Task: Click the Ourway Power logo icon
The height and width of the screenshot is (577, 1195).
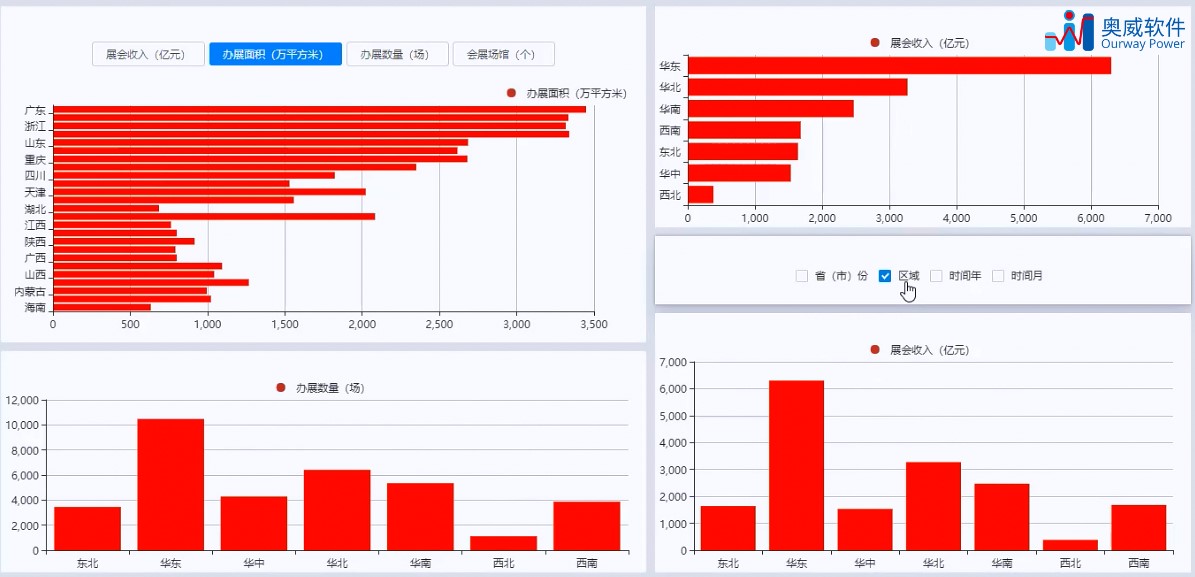Action: (1072, 31)
